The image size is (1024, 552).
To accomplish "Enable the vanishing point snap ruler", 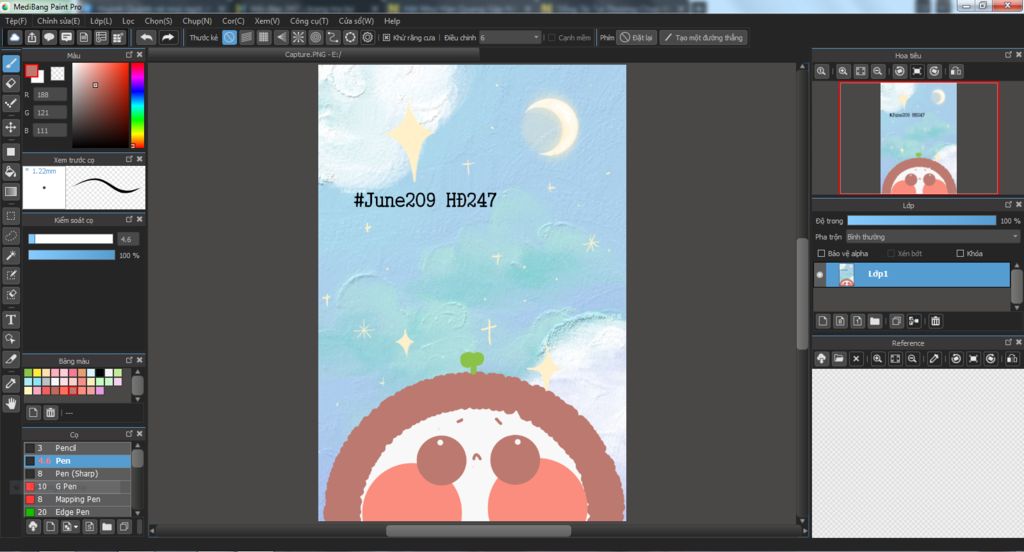I will click(x=281, y=37).
